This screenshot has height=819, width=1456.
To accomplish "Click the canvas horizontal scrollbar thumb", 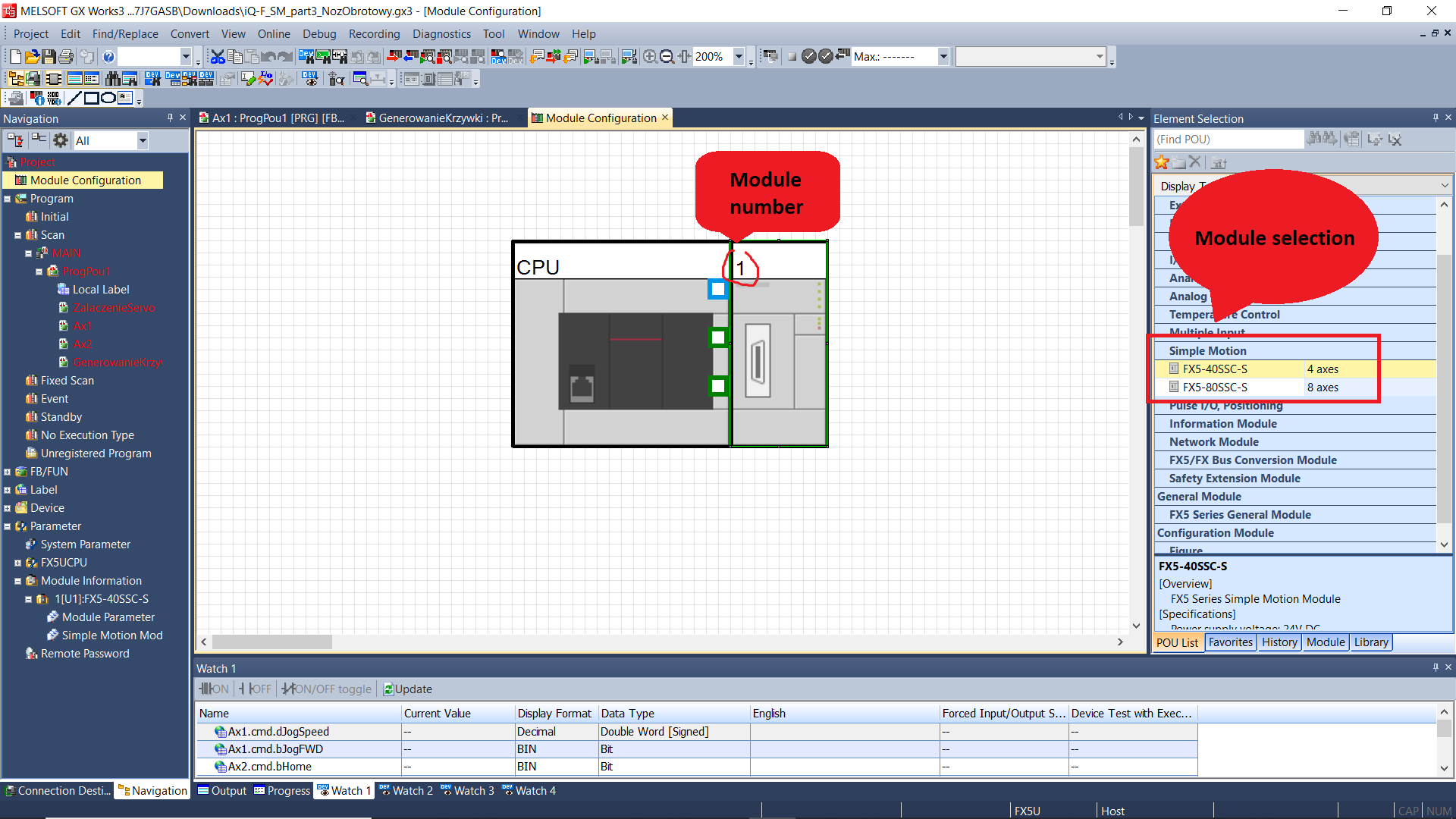I will coord(272,642).
